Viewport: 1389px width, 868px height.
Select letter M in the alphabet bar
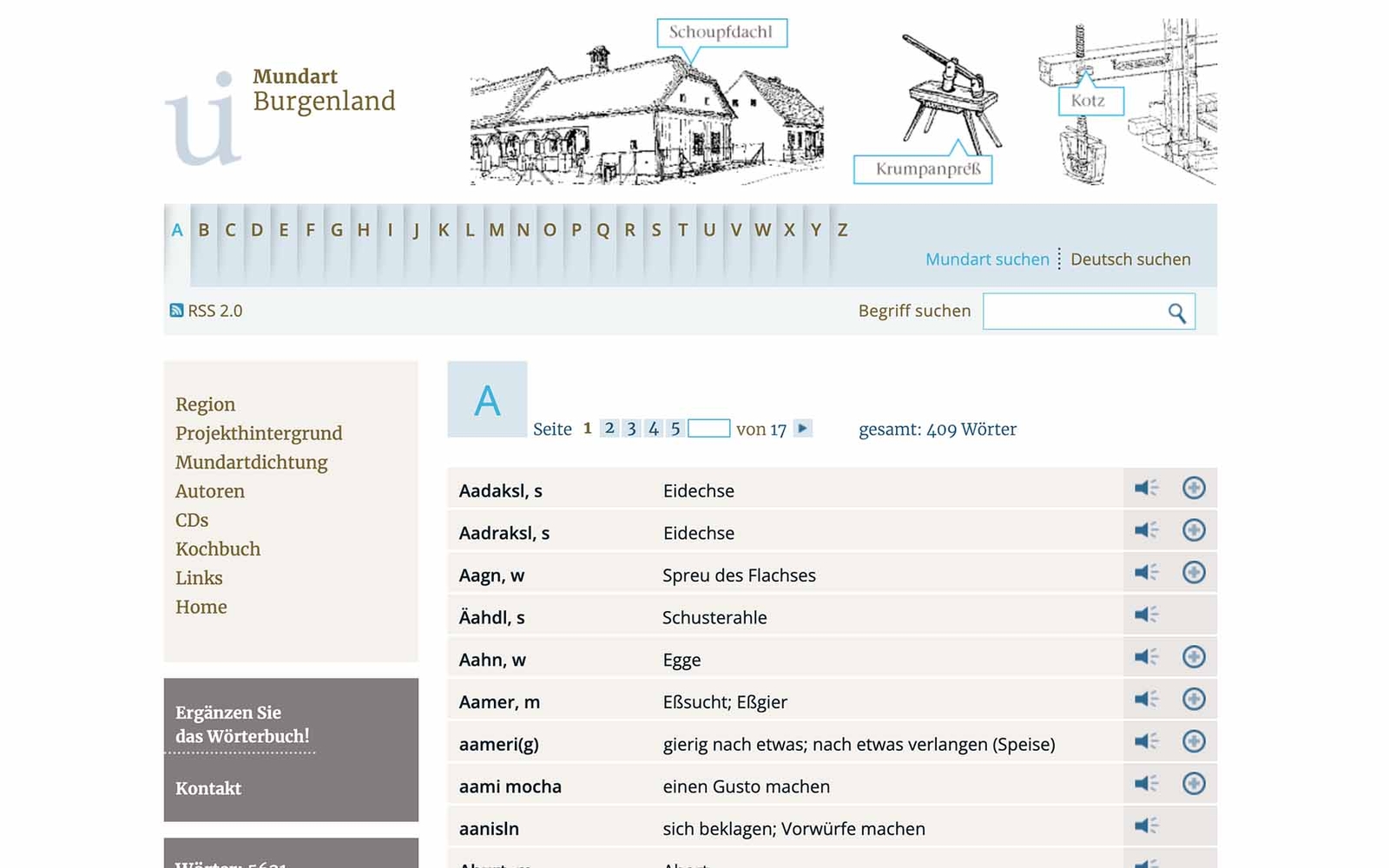[497, 230]
